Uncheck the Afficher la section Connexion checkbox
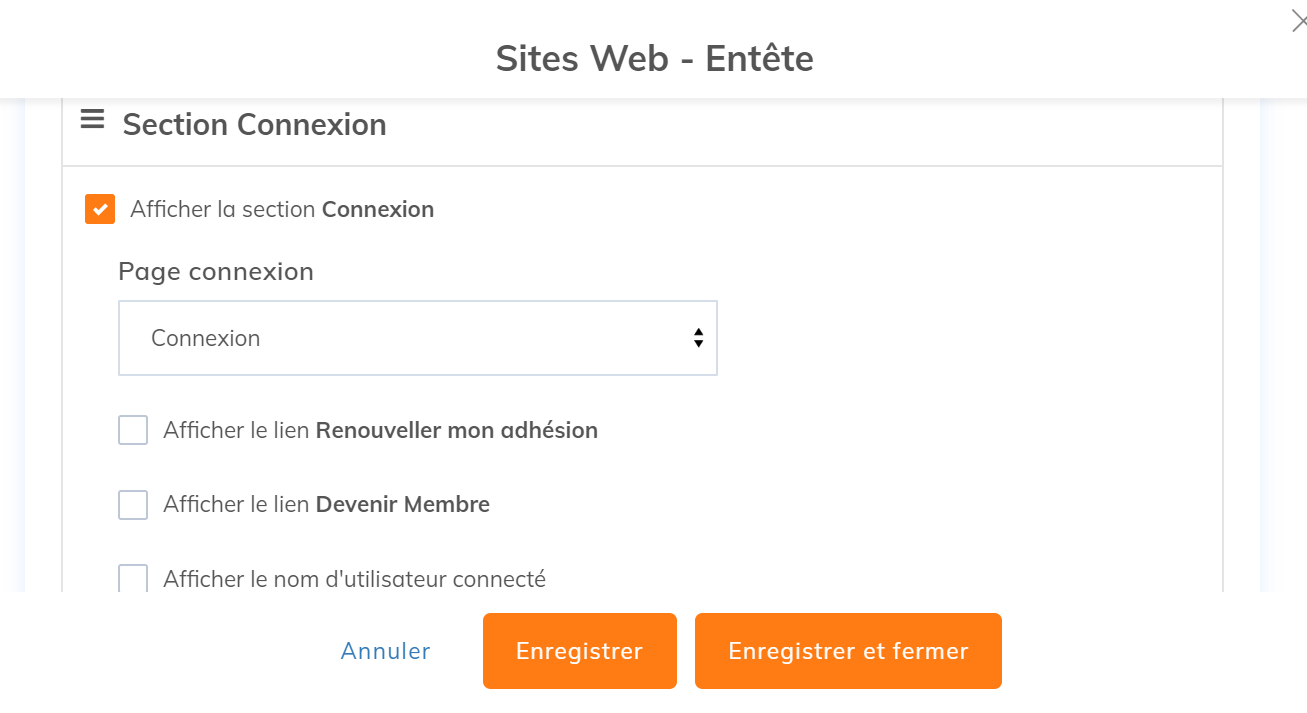The width and height of the screenshot is (1307, 713). 100,209
